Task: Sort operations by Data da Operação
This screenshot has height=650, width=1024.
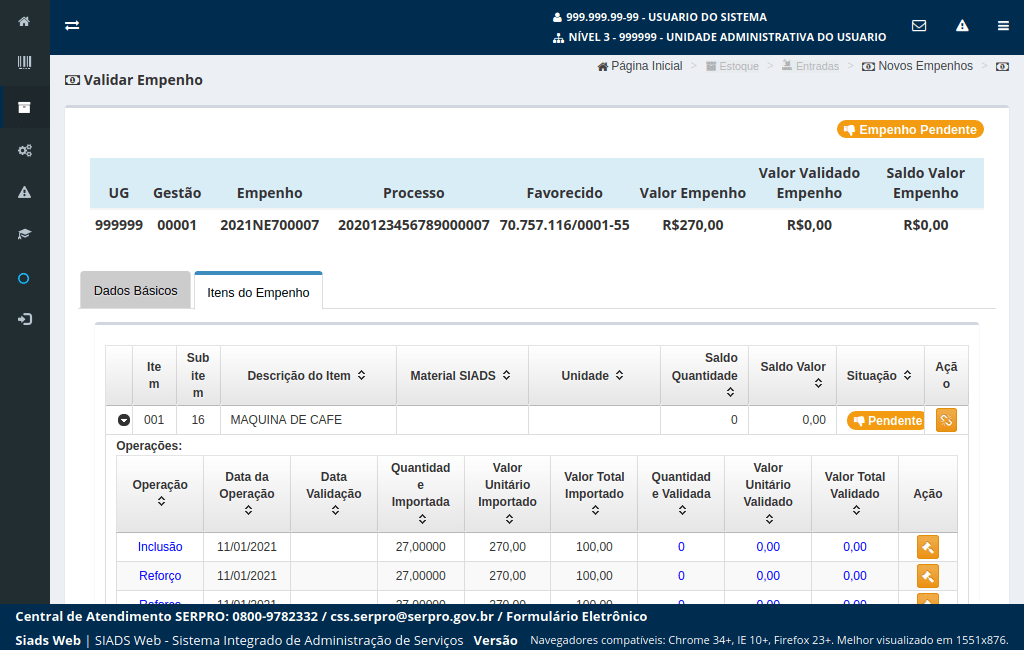Action: pyautogui.click(x=248, y=510)
